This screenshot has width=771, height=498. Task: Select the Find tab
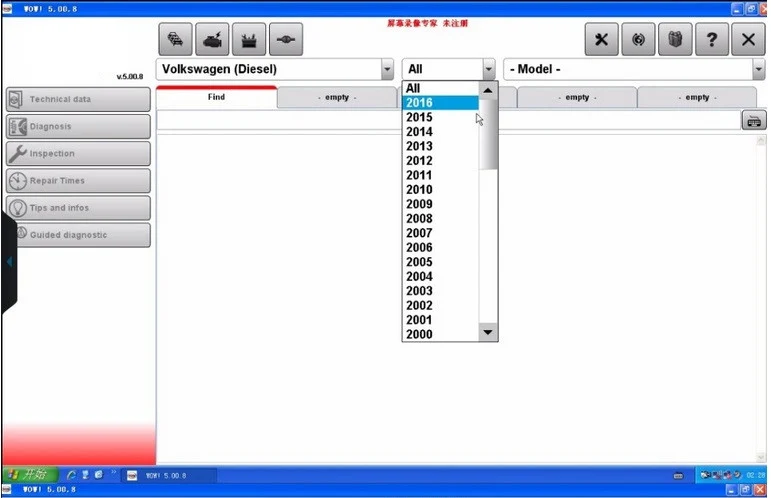216,97
